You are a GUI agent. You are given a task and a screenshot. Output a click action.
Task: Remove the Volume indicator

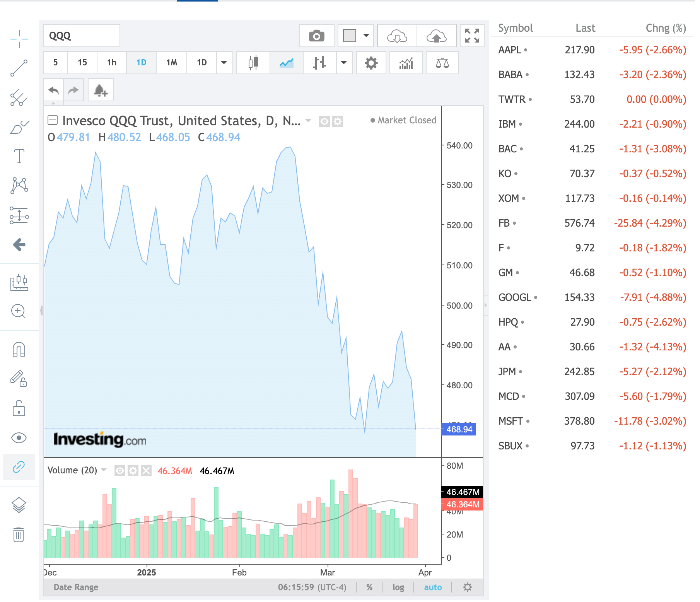click(x=146, y=470)
